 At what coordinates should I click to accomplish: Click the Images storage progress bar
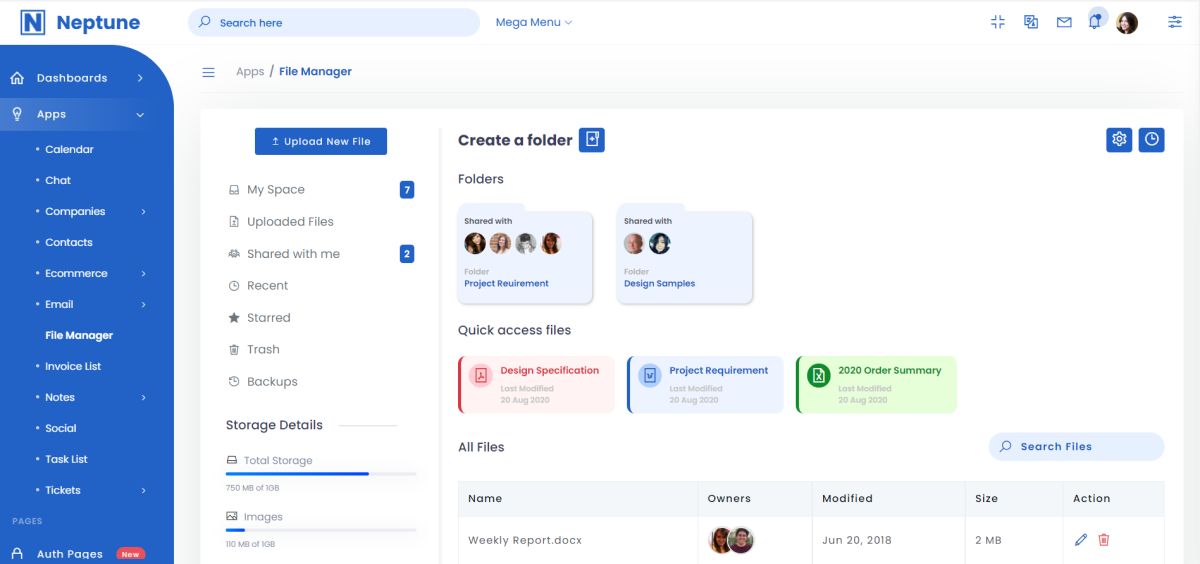pyautogui.click(x=321, y=529)
